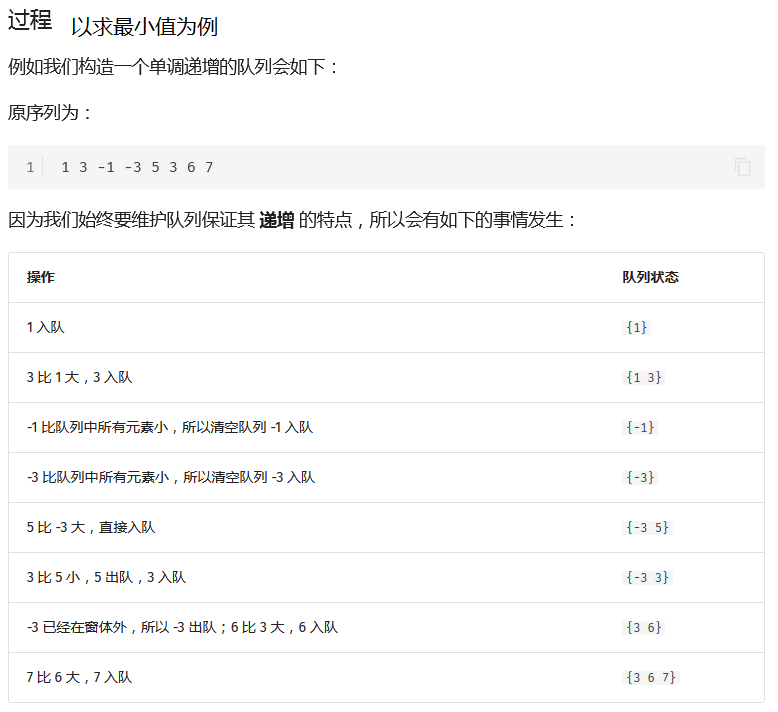Click the row text 1 入队
This screenshot has width=778, height=712.
pos(46,327)
